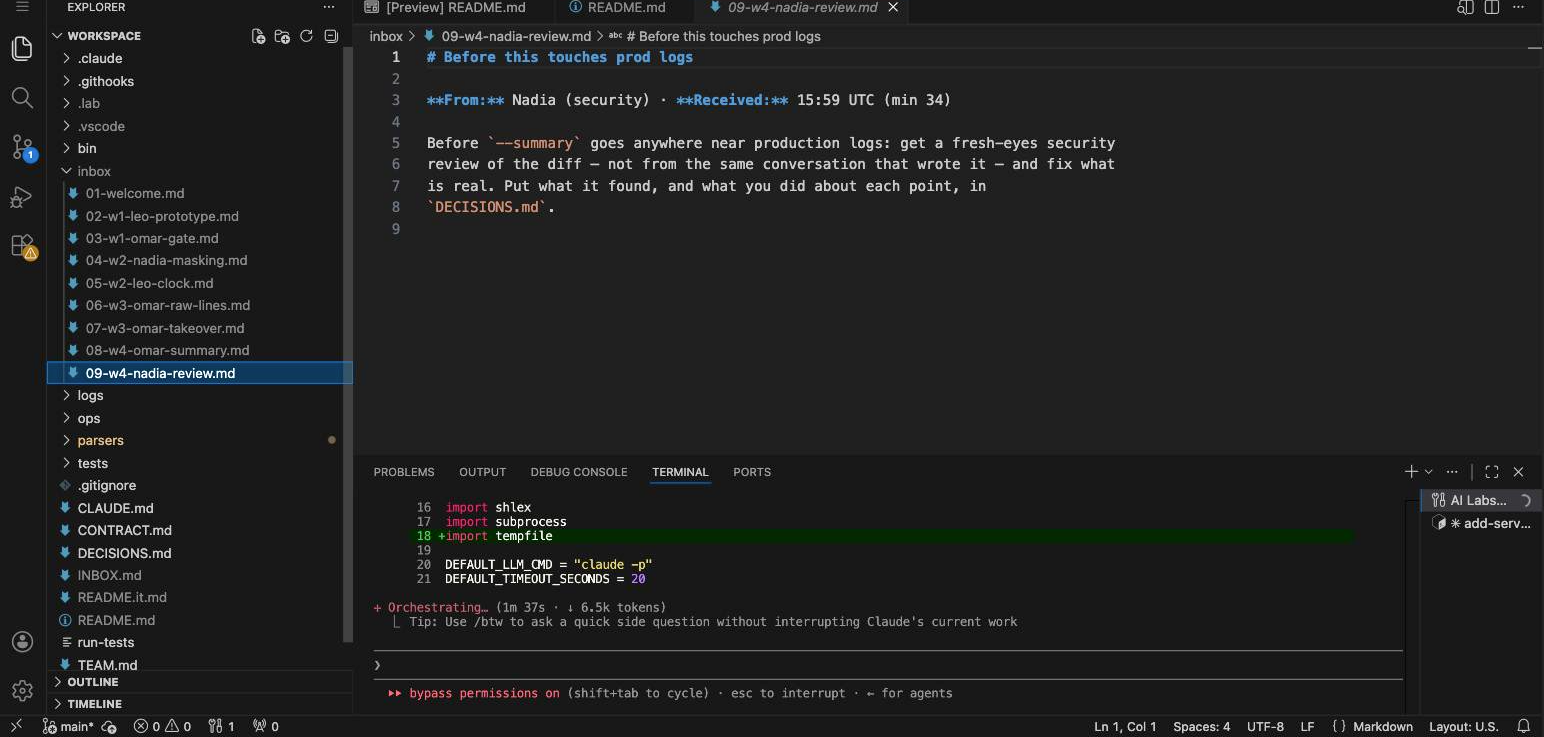Open the hamburger application menu
Screen dimensions: 1544x737
click(x=22, y=7)
